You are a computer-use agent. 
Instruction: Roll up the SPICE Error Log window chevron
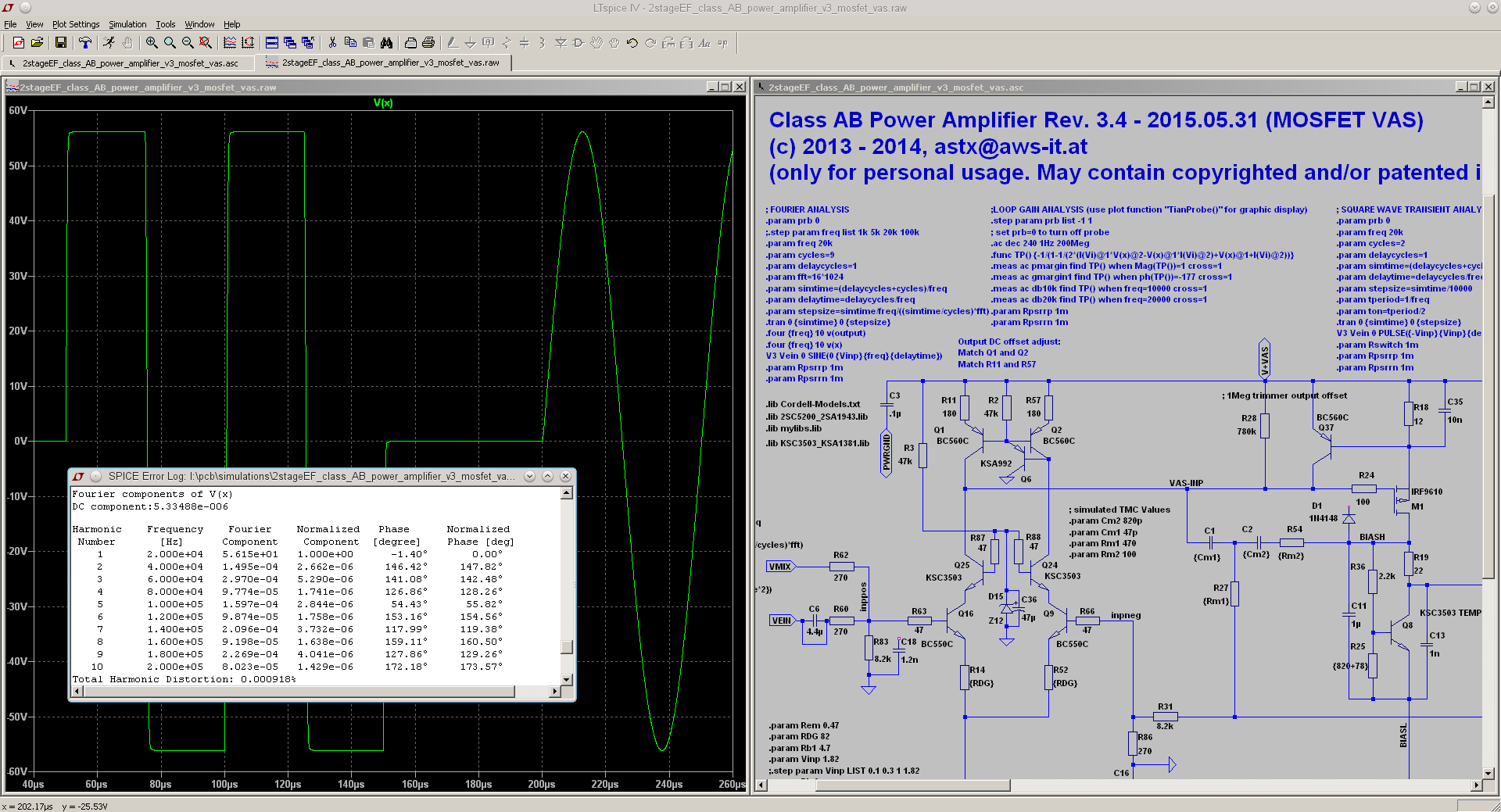[547, 476]
